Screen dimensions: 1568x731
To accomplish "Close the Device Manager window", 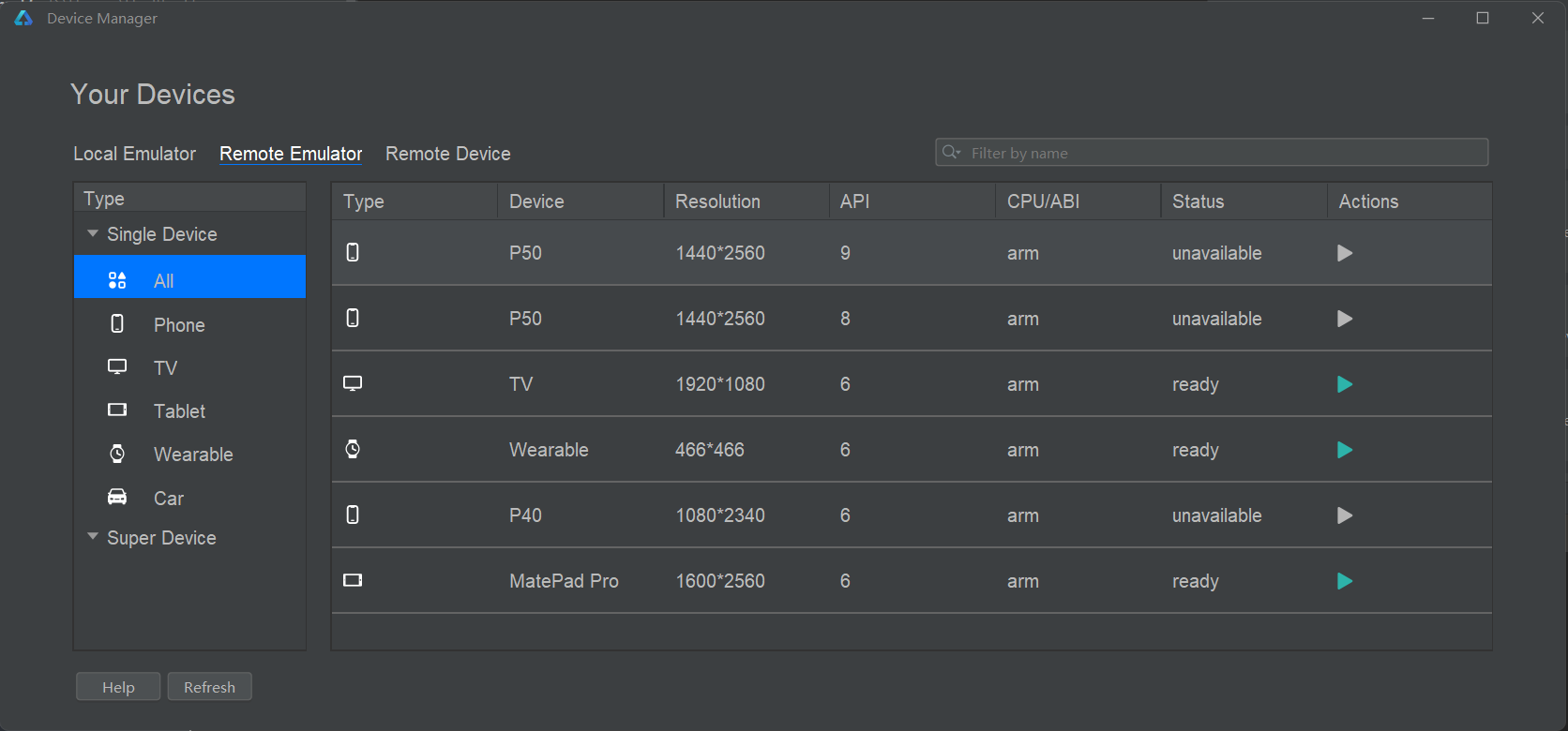I will tap(1538, 18).
